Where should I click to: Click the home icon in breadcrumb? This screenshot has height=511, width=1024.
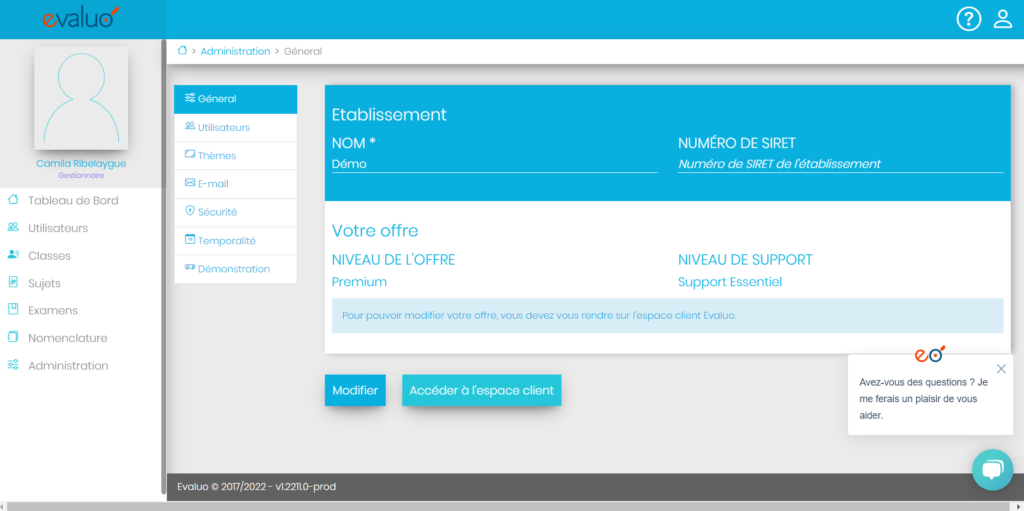tap(182, 51)
